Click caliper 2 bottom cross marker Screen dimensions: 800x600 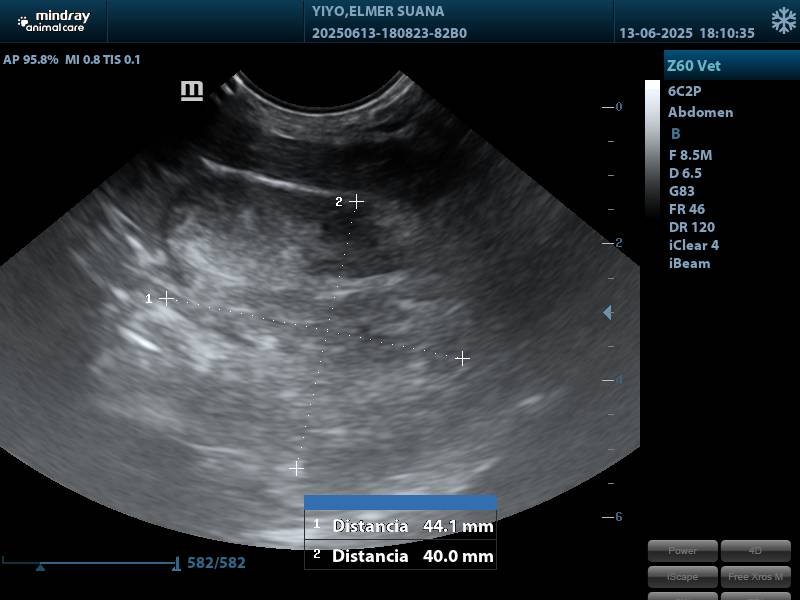click(297, 468)
